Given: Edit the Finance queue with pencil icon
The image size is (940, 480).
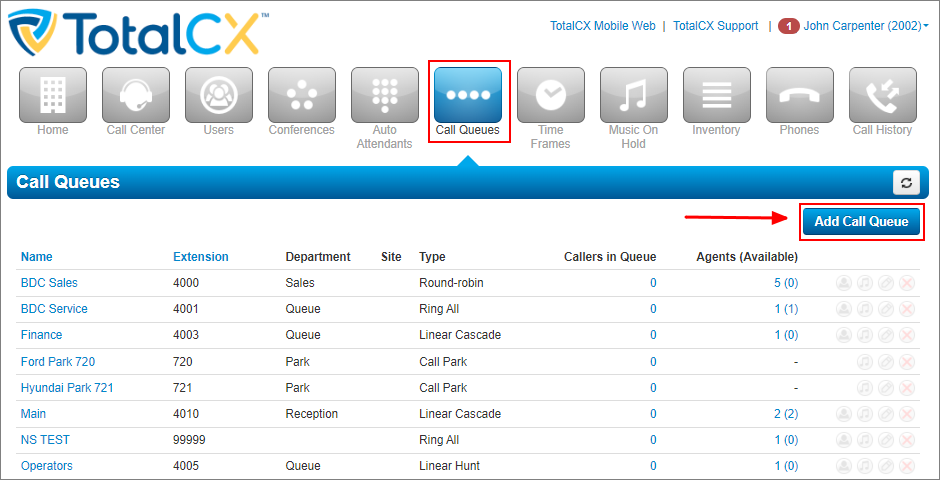Looking at the screenshot, I should tap(885, 335).
